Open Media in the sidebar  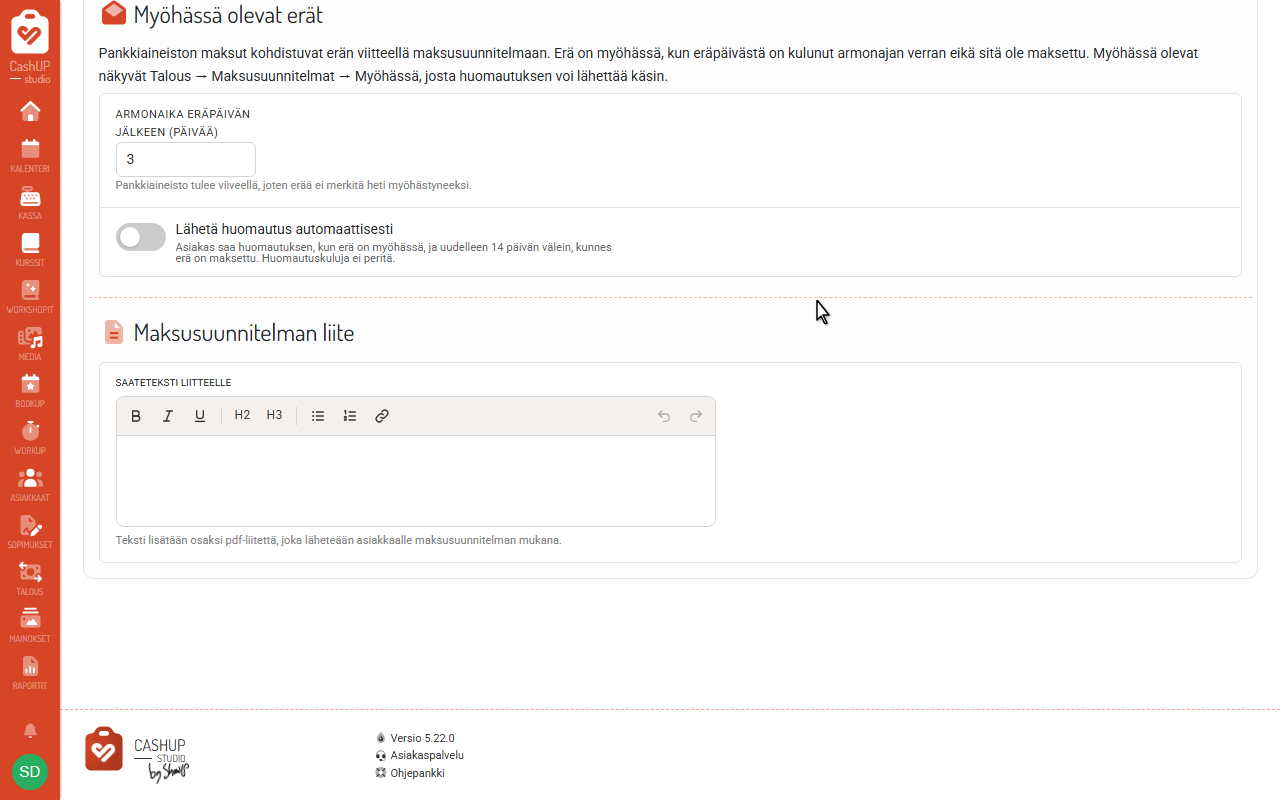(x=30, y=343)
